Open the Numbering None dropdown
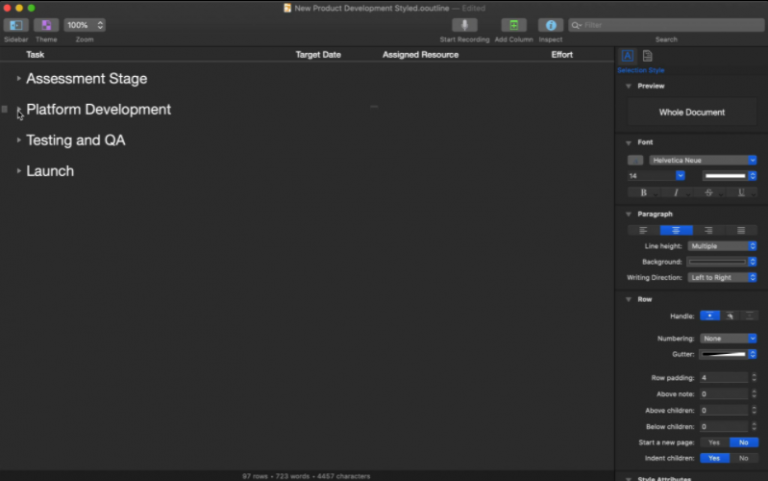 pyautogui.click(x=728, y=338)
